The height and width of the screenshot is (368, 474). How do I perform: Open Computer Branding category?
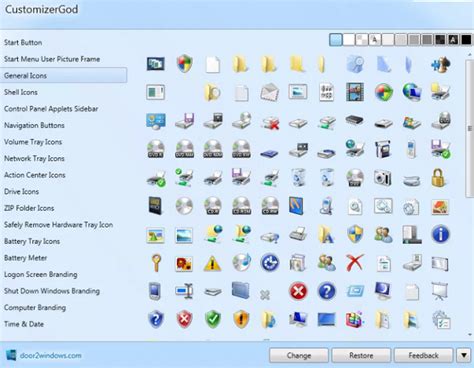[35, 307]
